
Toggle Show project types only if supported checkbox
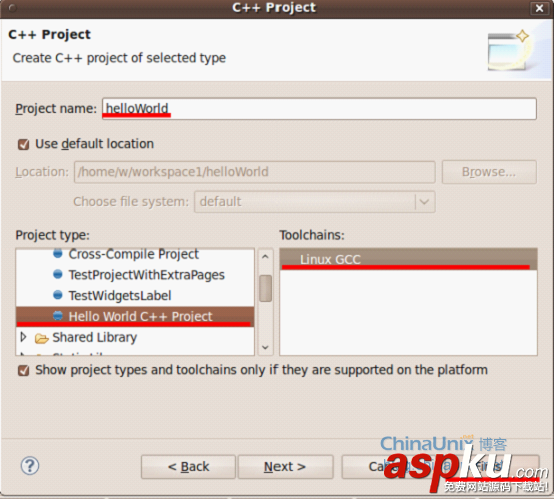24,370
